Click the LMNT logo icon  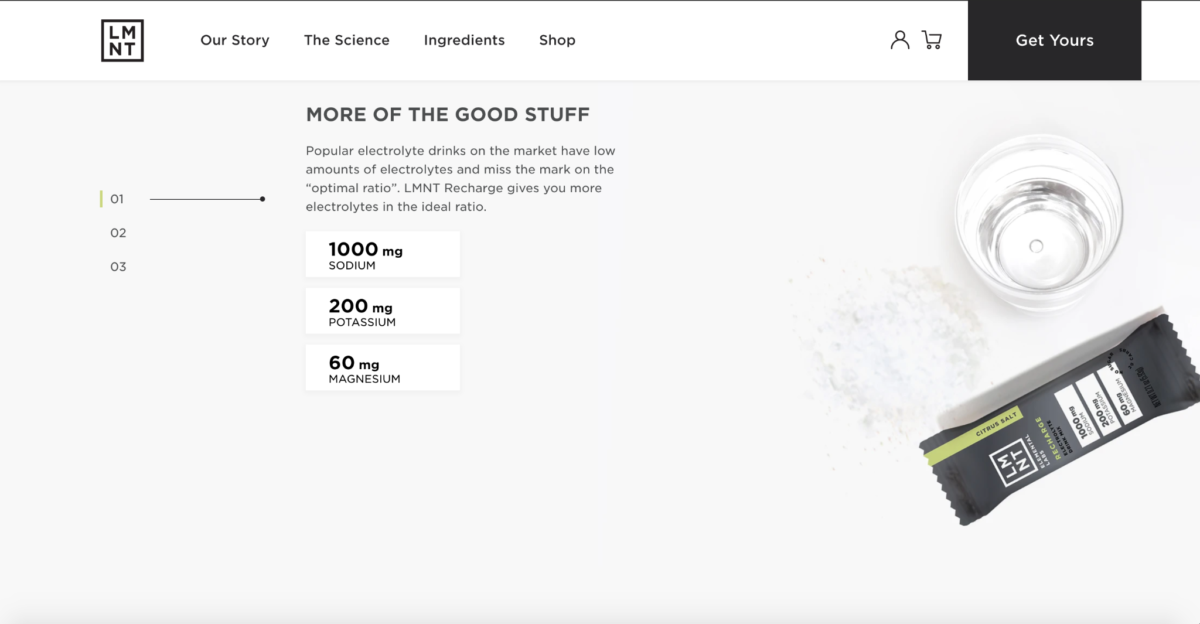(x=122, y=40)
